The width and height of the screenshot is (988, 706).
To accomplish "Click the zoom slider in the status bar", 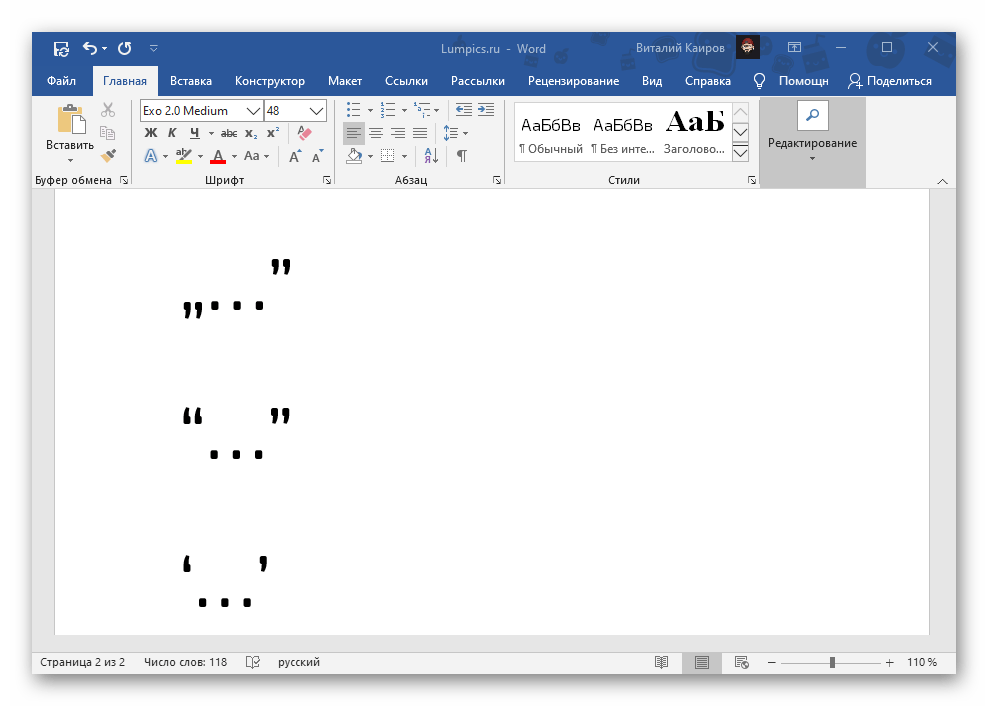I will point(831,662).
